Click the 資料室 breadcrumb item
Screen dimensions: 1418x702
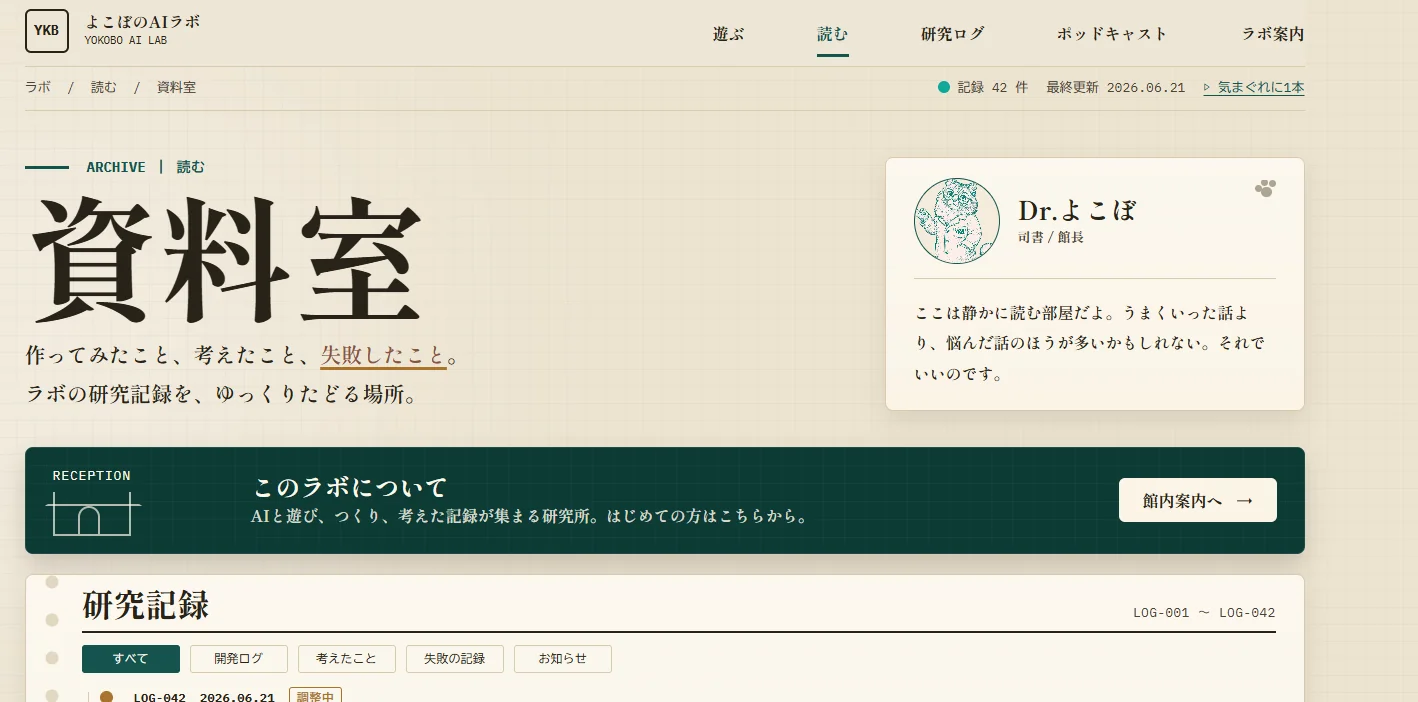(176, 88)
